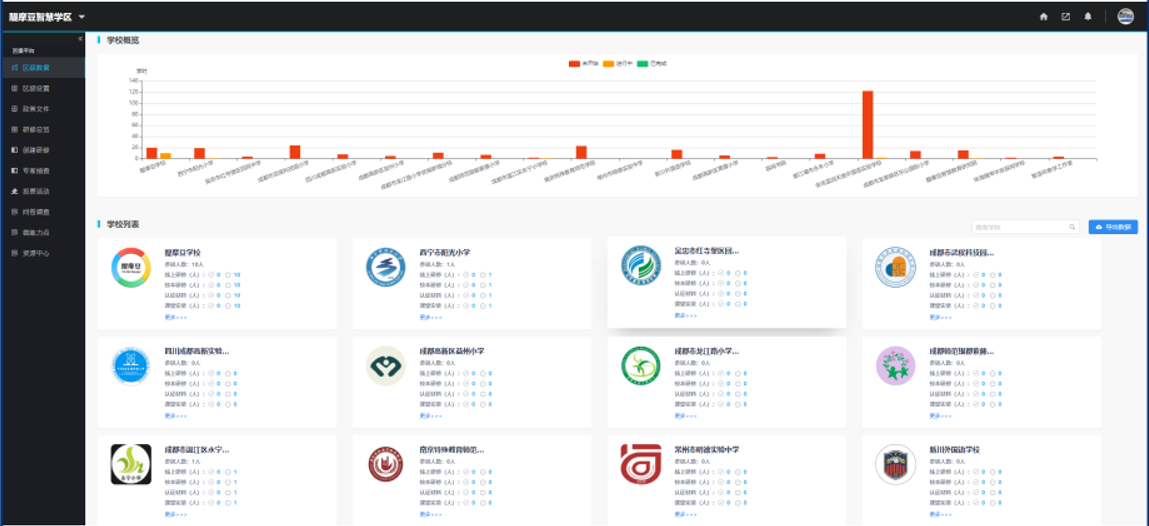Toggle the orange 进行中 legend series
Image resolution: width=1149 pixels, height=526 pixels.
617,63
